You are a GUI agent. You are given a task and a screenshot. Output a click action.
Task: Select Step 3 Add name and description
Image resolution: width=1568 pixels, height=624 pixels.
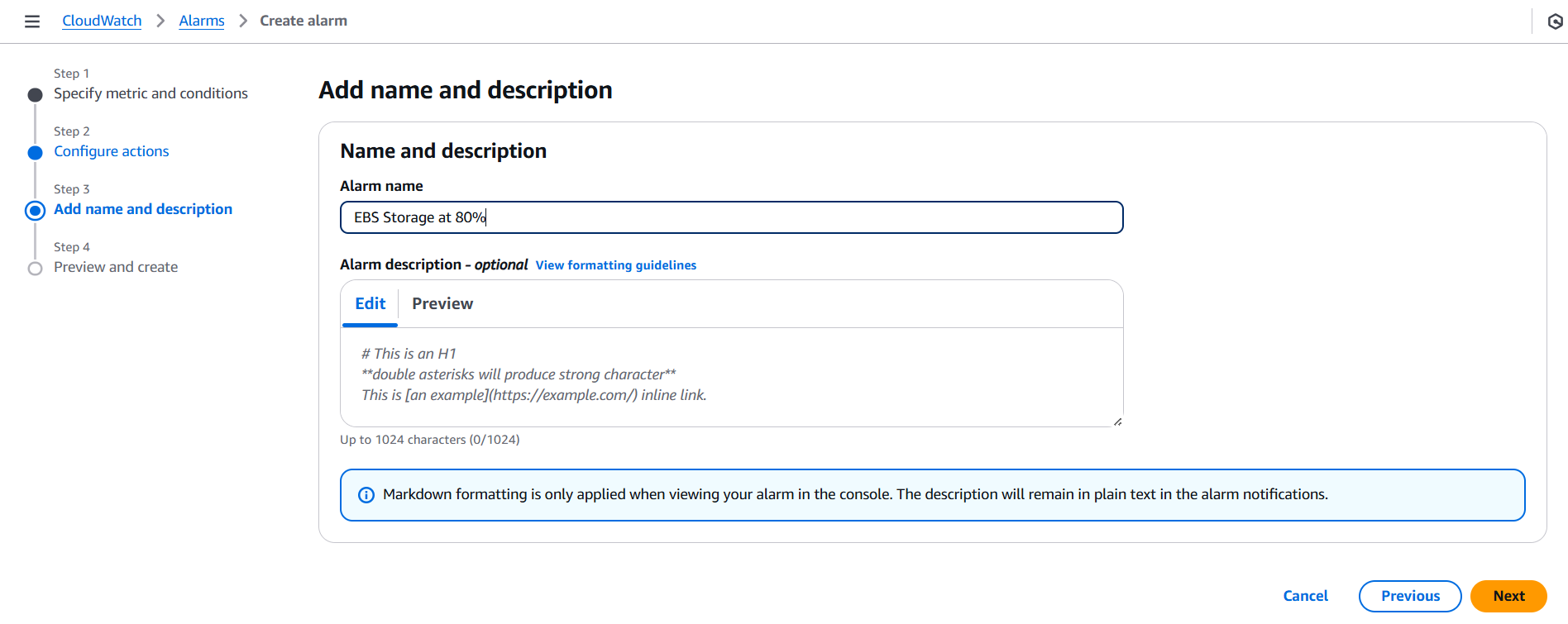[x=143, y=209]
